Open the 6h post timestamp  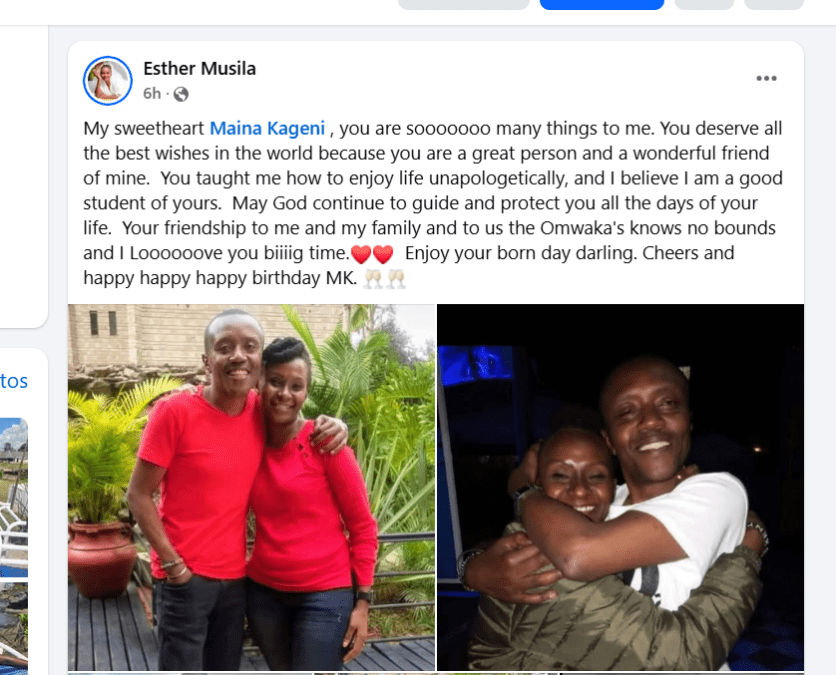click(151, 94)
